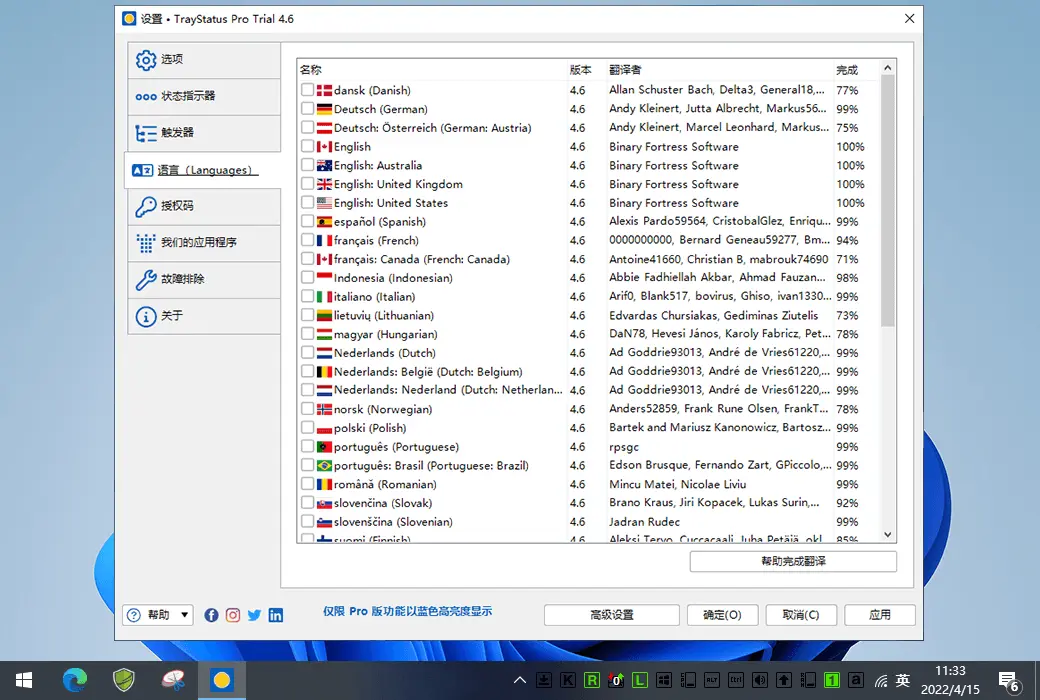Open the 帮助 dropdown menu

158,615
